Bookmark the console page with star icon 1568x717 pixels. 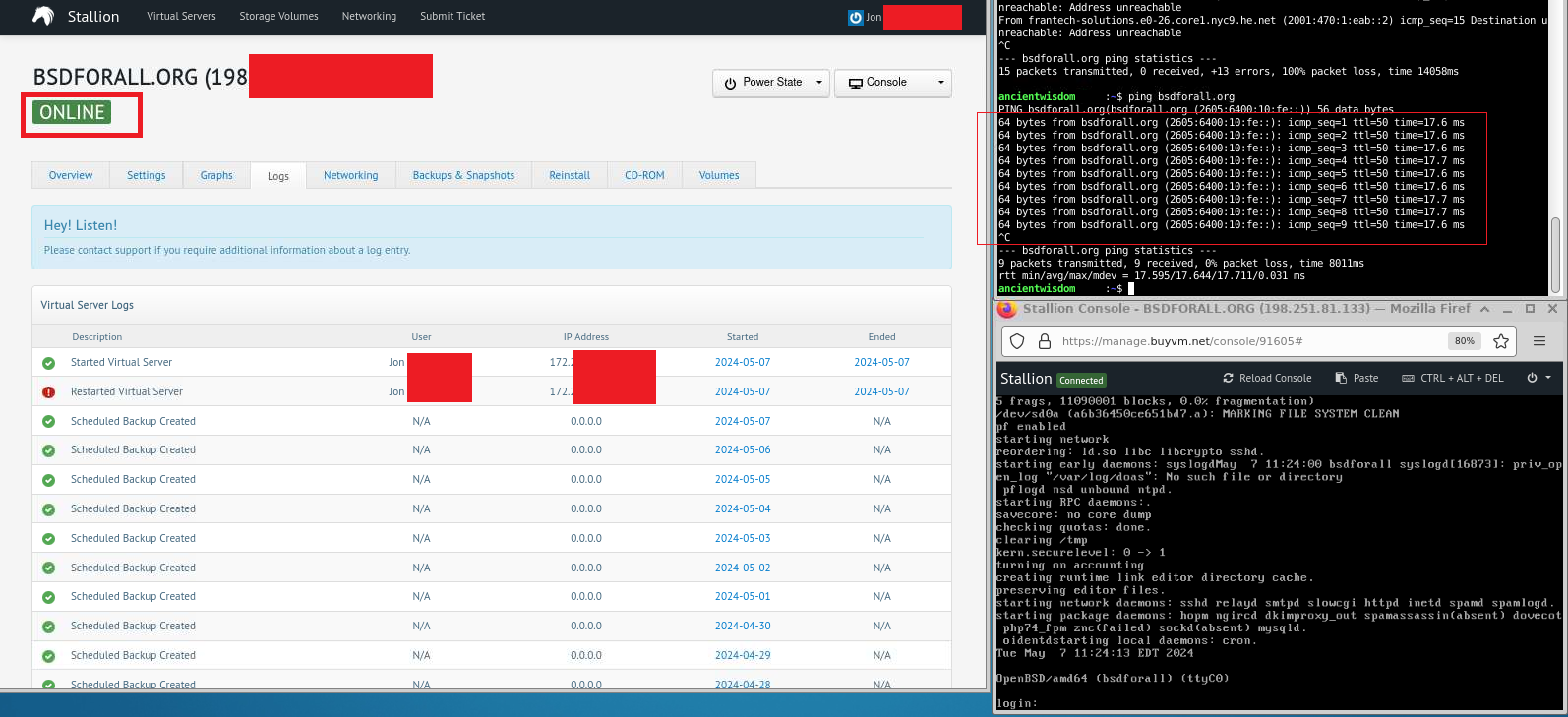point(1501,341)
